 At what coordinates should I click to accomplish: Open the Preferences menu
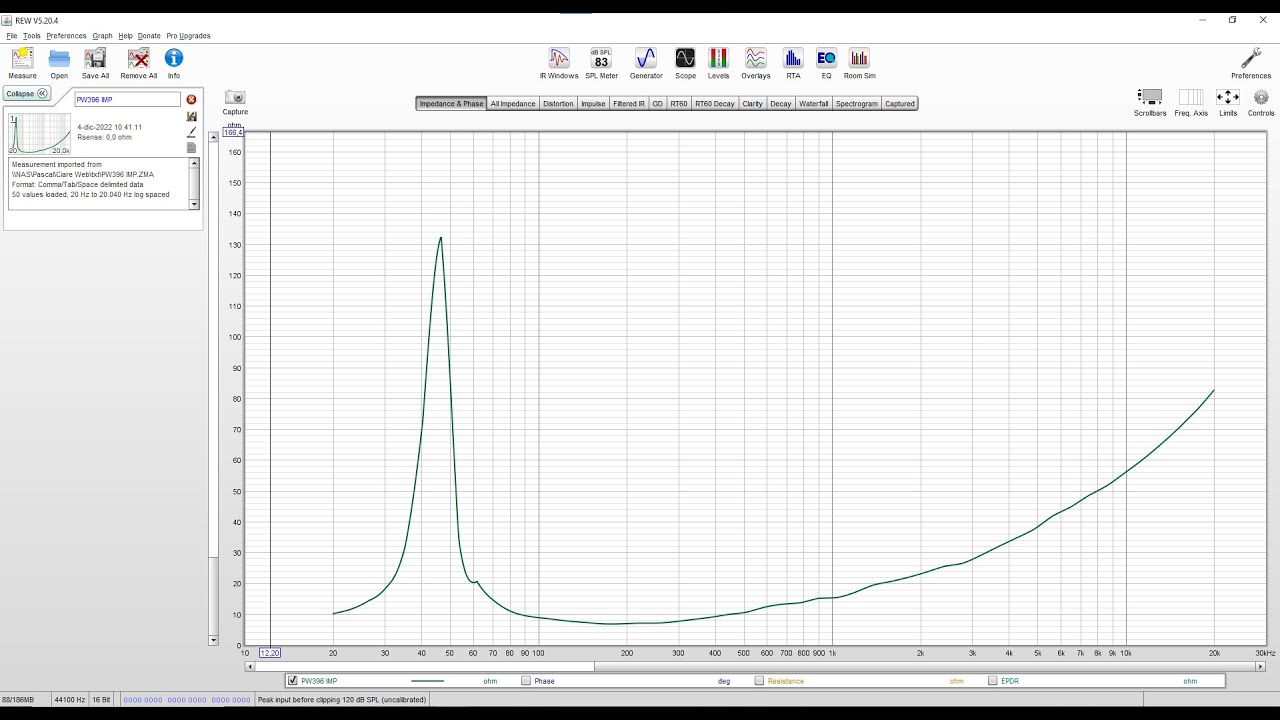[66, 36]
